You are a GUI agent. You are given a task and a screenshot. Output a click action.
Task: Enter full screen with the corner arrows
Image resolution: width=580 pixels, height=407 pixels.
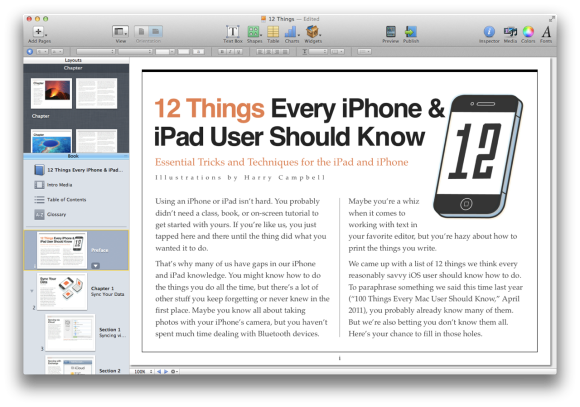552,18
